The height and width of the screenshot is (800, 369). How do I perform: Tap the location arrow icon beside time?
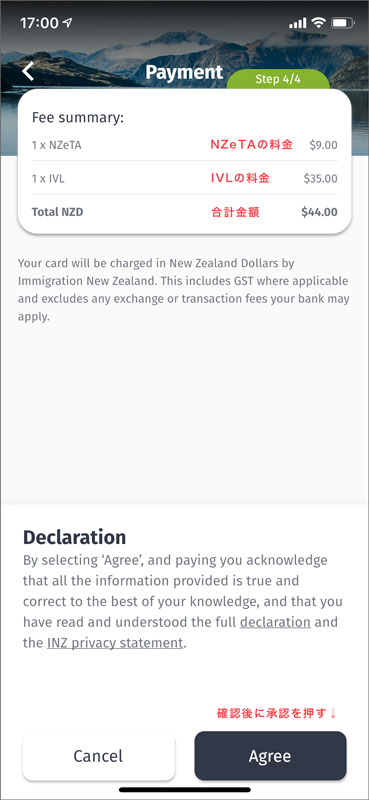(x=68, y=23)
